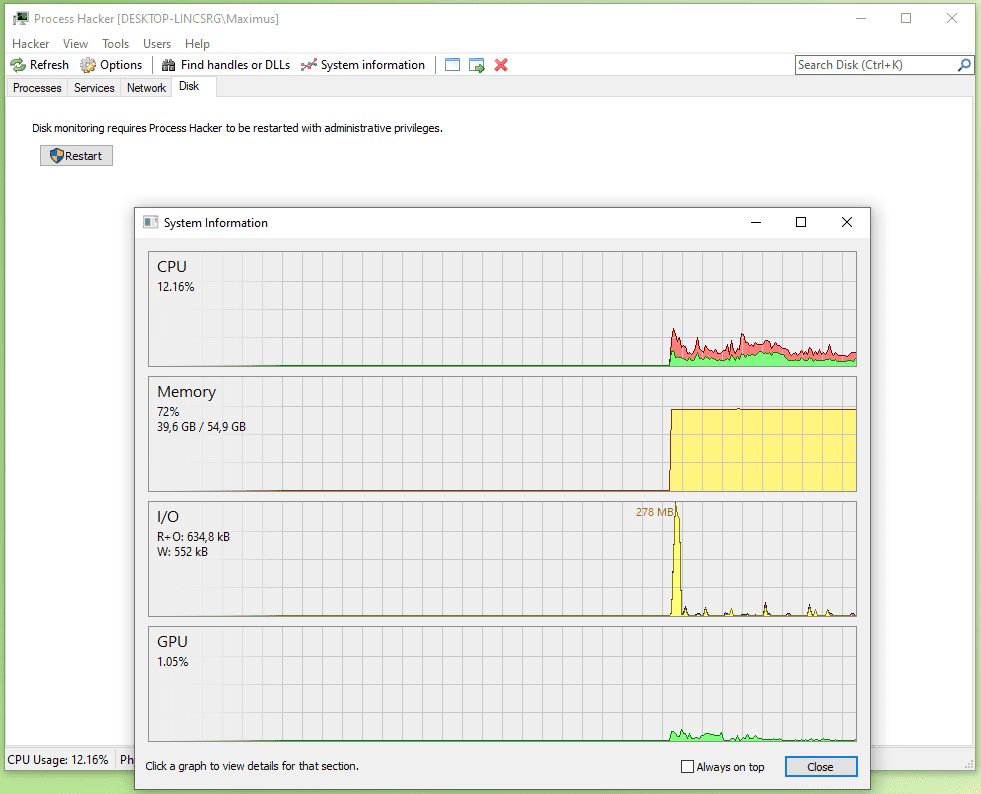The height and width of the screenshot is (794, 981).
Task: Switch to the Network tab
Action: (146, 88)
